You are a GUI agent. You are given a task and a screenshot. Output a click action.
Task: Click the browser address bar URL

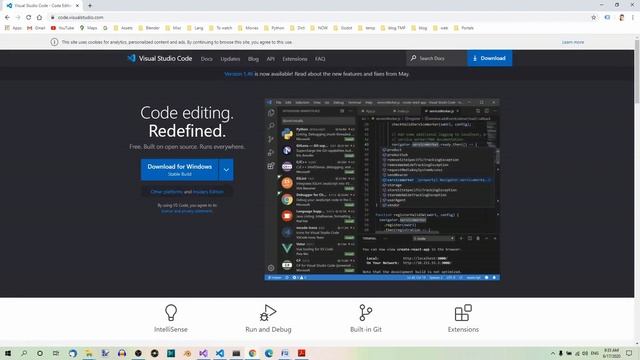pyautogui.click(x=80, y=18)
